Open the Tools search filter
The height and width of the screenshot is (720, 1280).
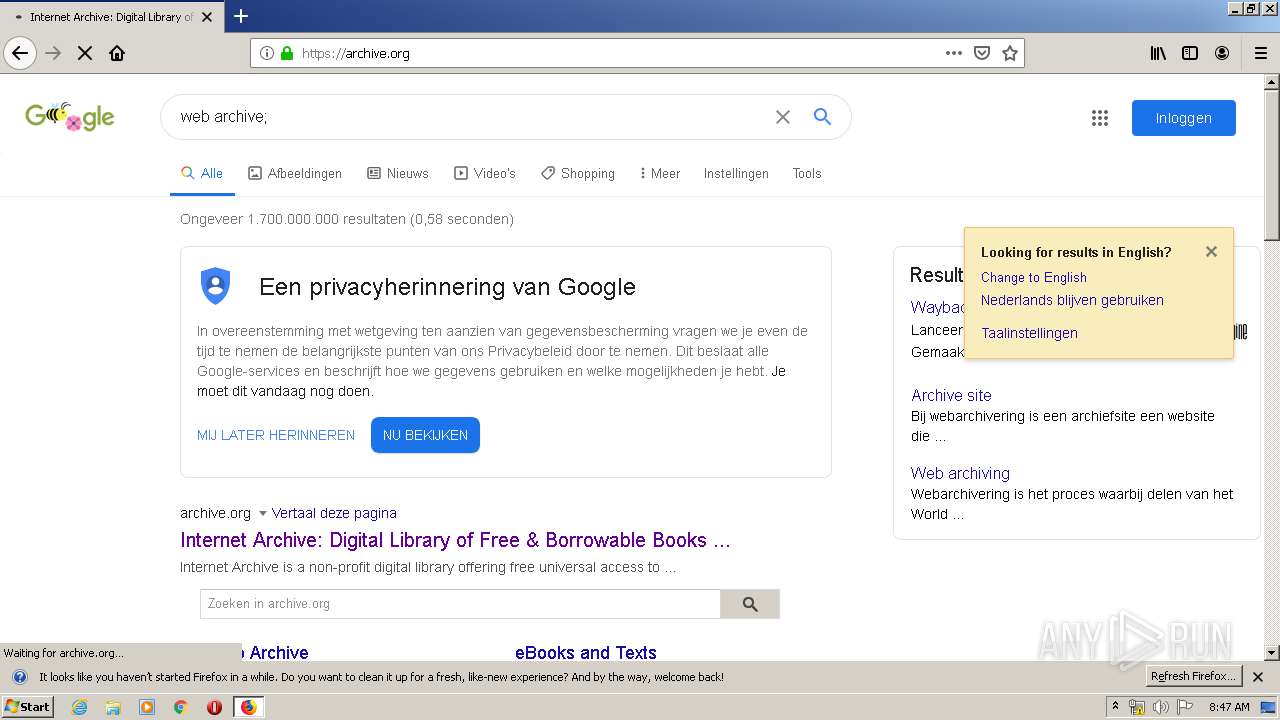[x=807, y=173]
